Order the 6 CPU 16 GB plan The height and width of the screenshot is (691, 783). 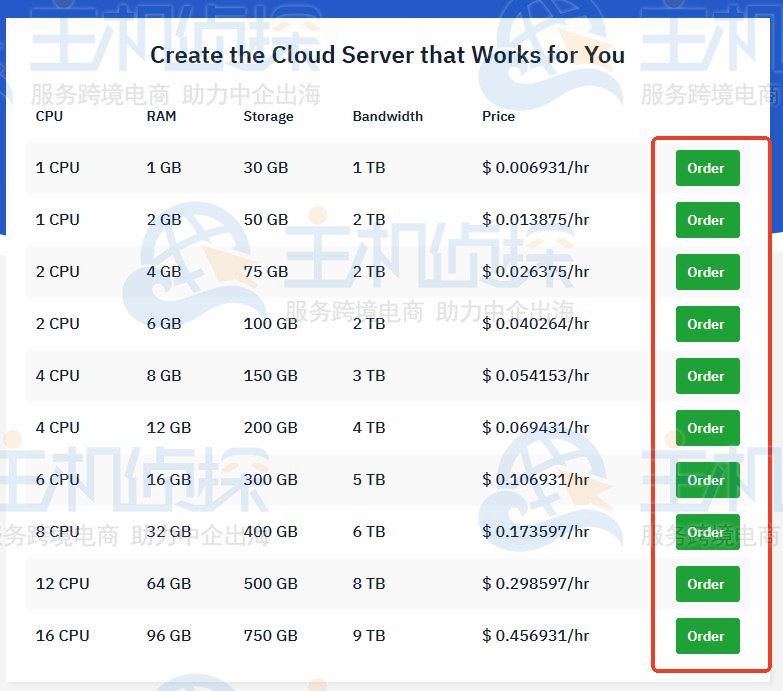pos(707,480)
